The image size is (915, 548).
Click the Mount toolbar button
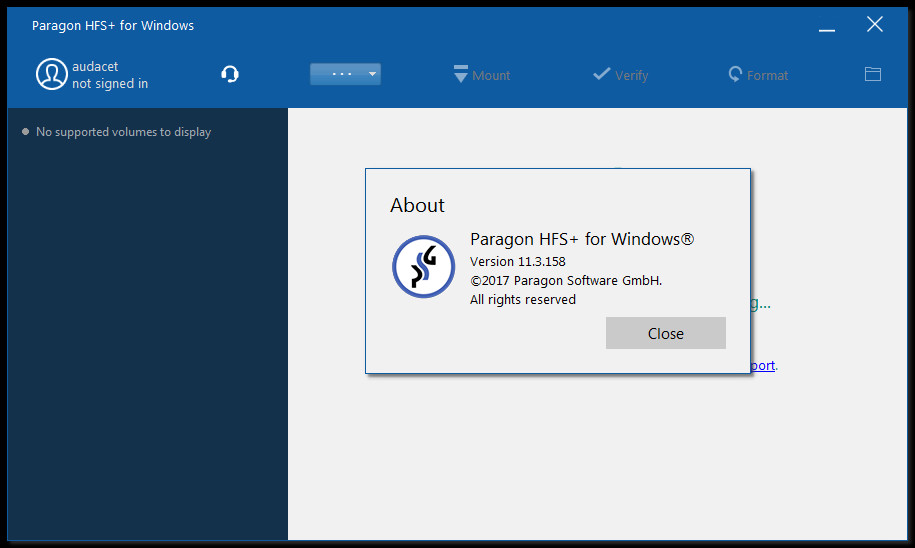tap(482, 75)
